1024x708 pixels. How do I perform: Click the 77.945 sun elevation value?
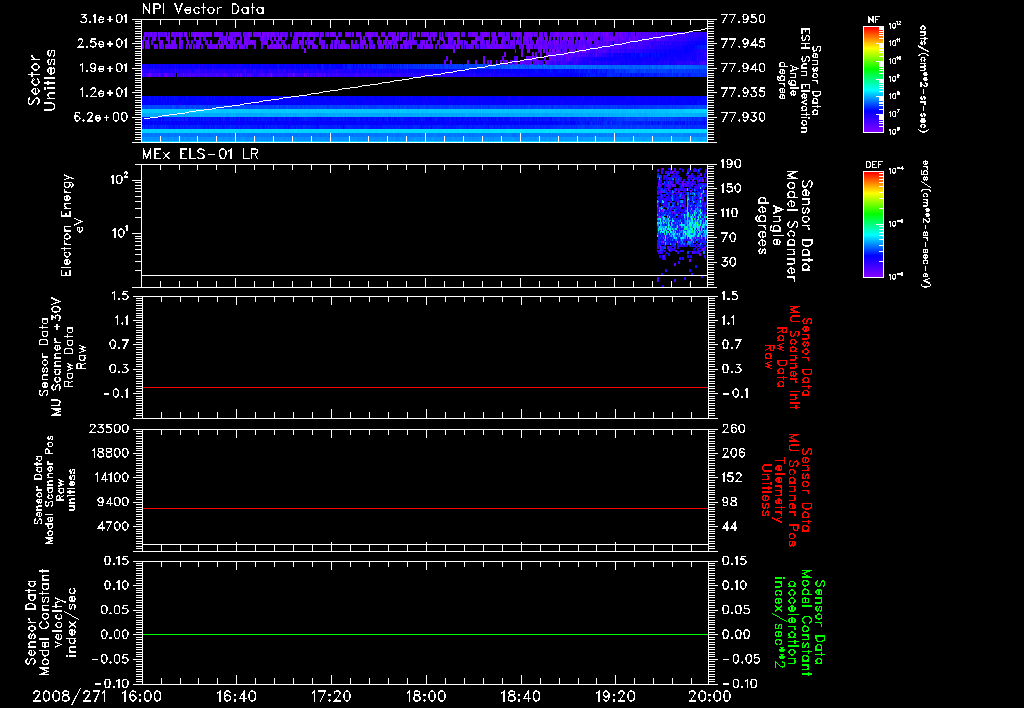[743, 43]
